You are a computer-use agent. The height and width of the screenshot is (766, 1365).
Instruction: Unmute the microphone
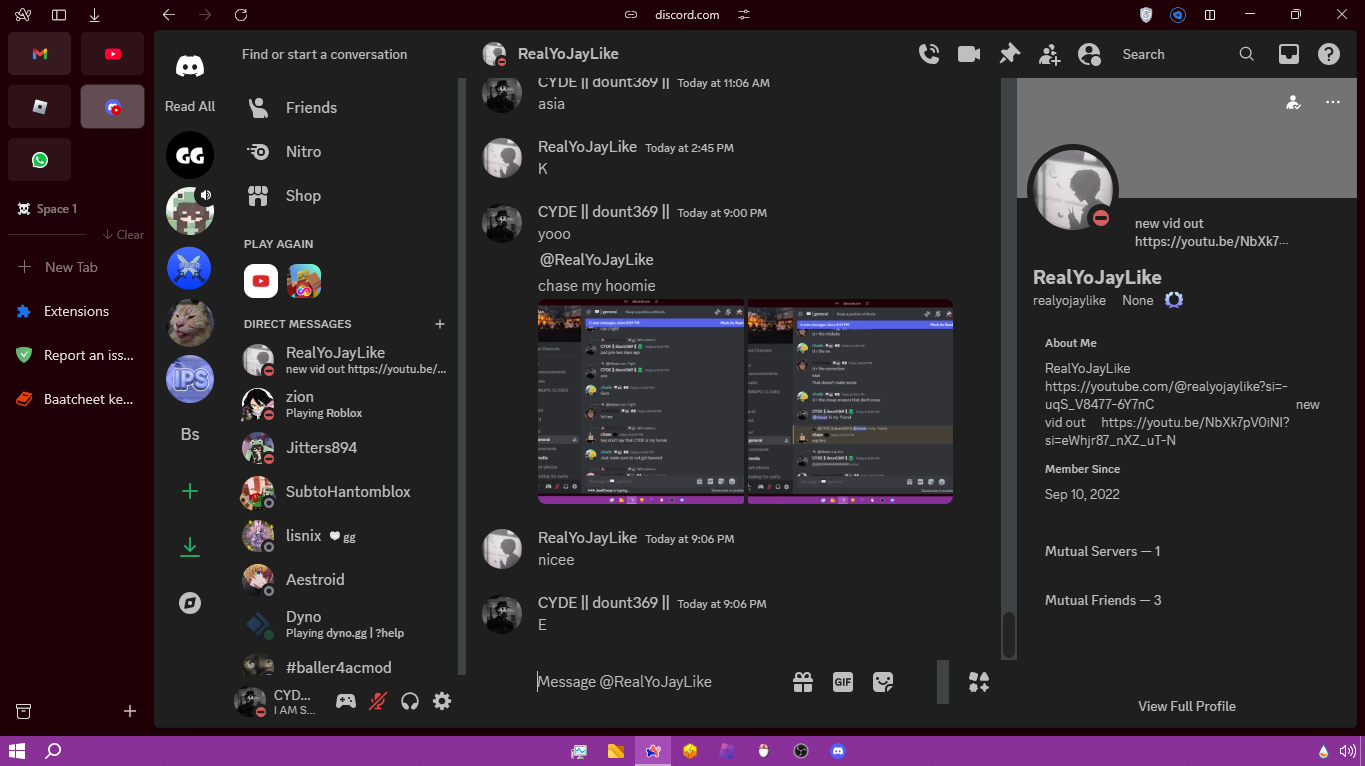point(377,702)
